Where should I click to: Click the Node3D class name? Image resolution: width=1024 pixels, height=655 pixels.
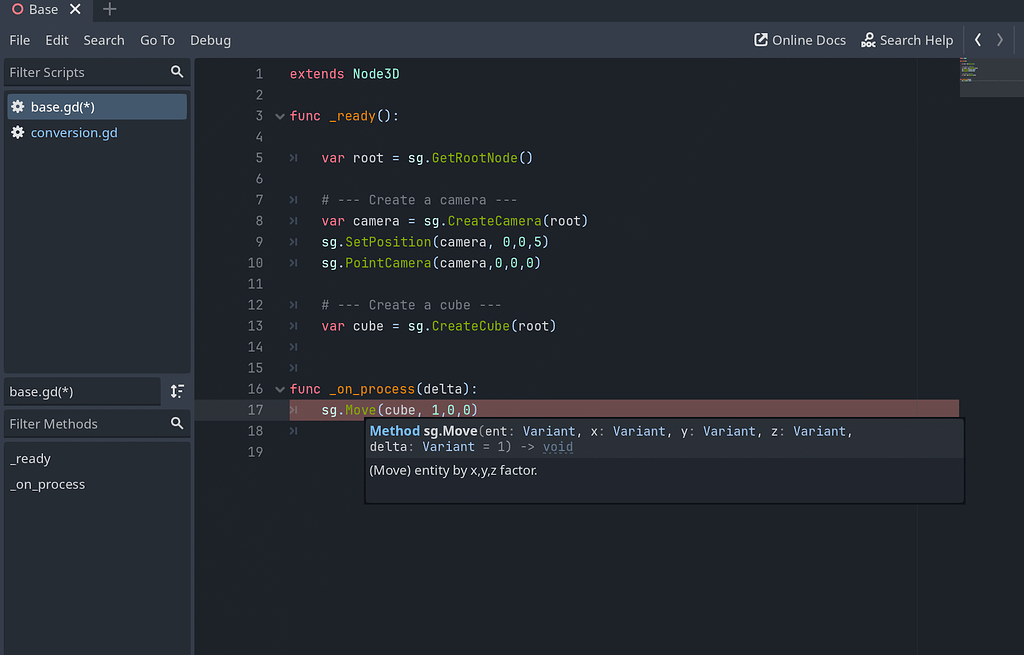pyautogui.click(x=376, y=74)
